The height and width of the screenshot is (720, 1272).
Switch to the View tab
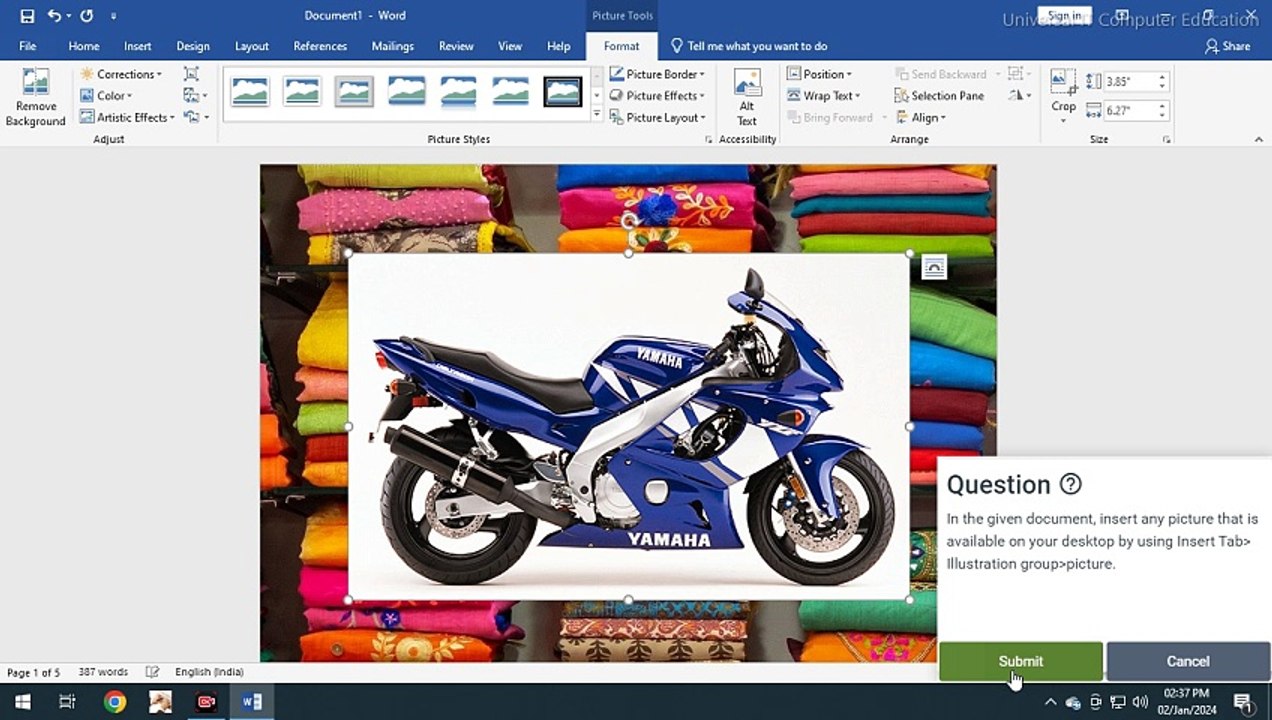[510, 46]
